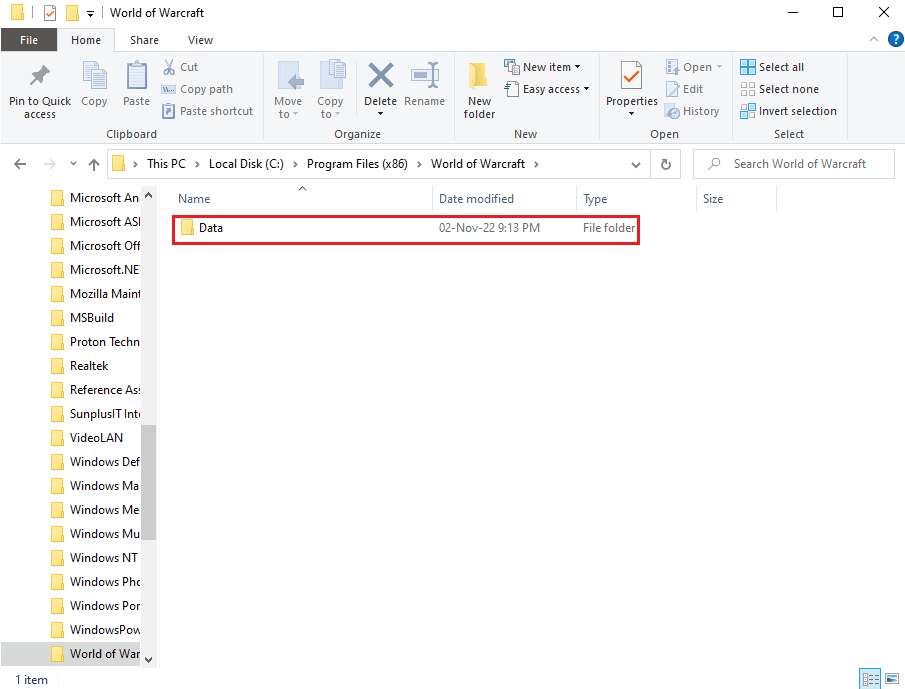Expand navigation path root chevron
The width and height of the screenshot is (905, 689).
(x=135, y=164)
